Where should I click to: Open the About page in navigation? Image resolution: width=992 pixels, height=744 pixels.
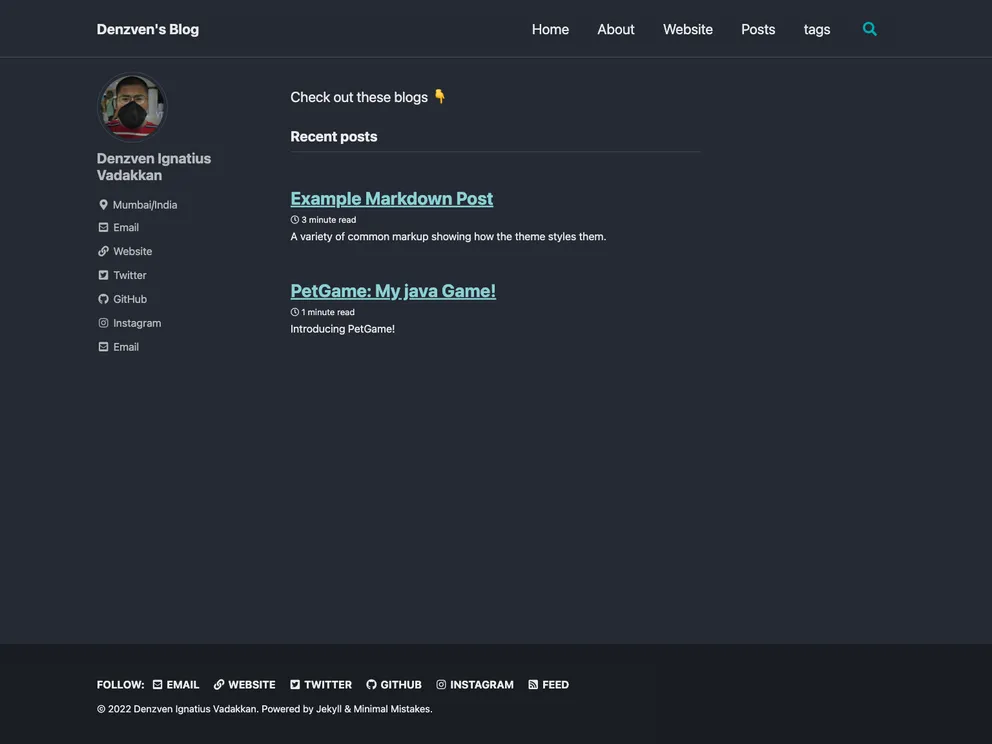tap(616, 29)
